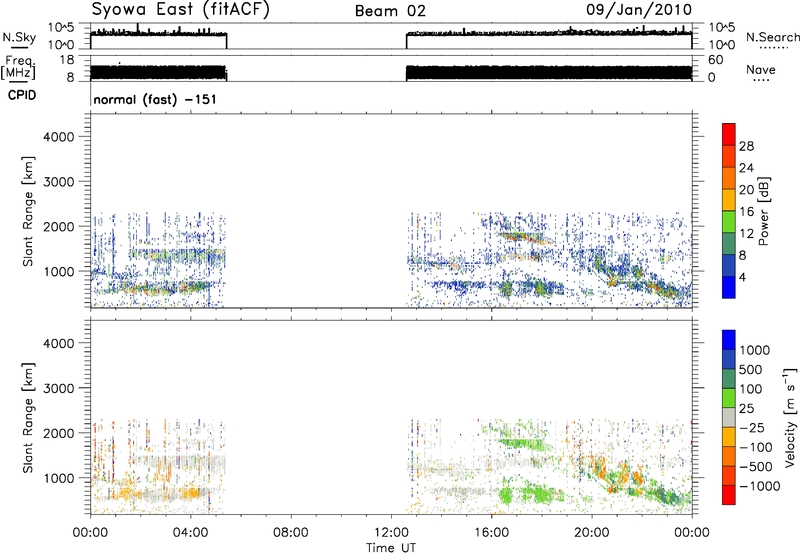This screenshot has width=800, height=554.
Task: Click the '4000' range tick on the power panel
Action: 59,137
